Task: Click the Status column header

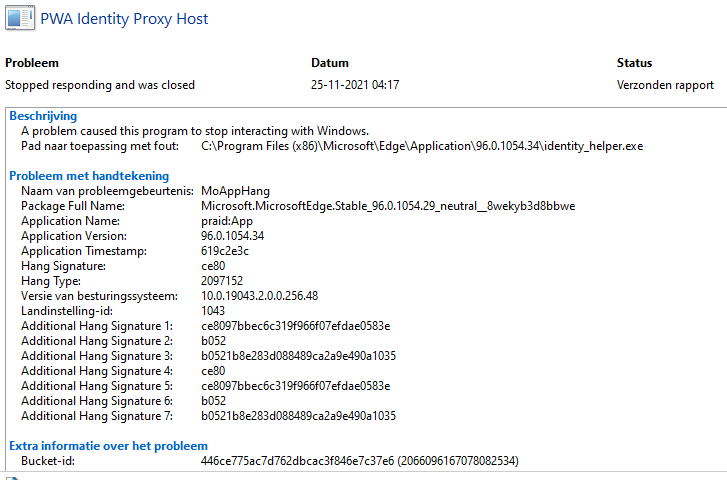Action: (x=634, y=63)
